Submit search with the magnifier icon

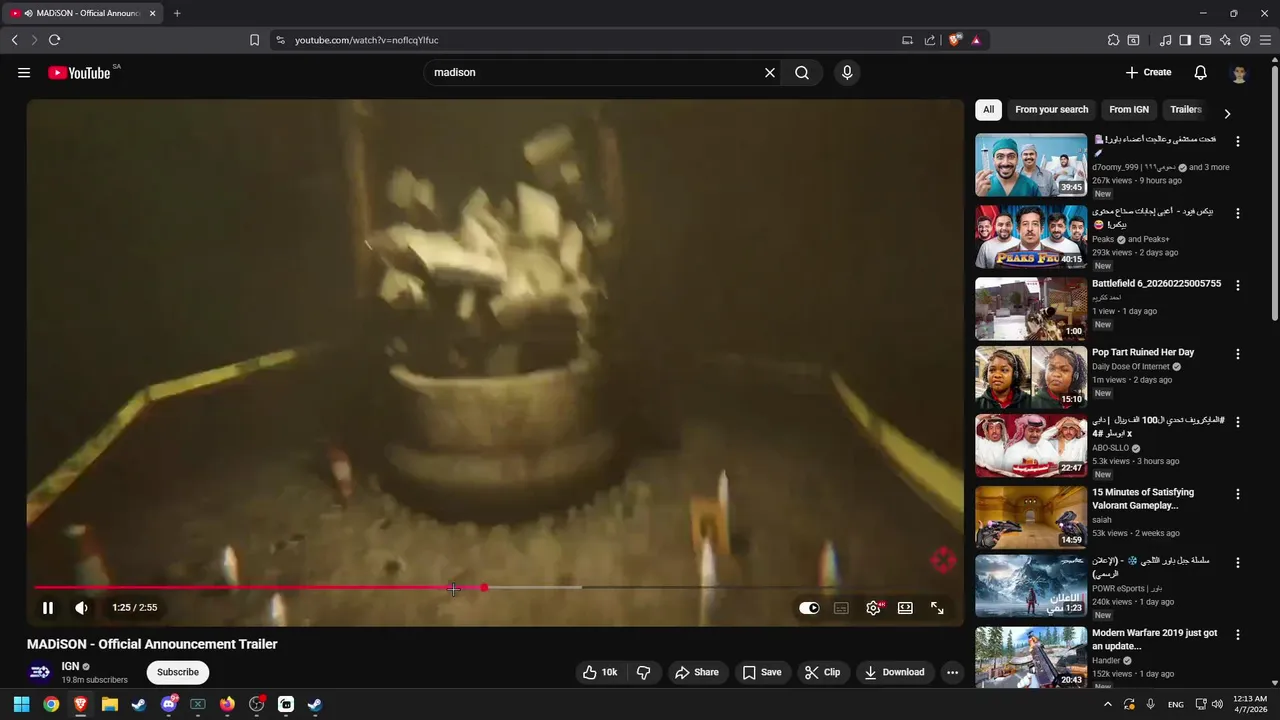pyautogui.click(x=802, y=72)
